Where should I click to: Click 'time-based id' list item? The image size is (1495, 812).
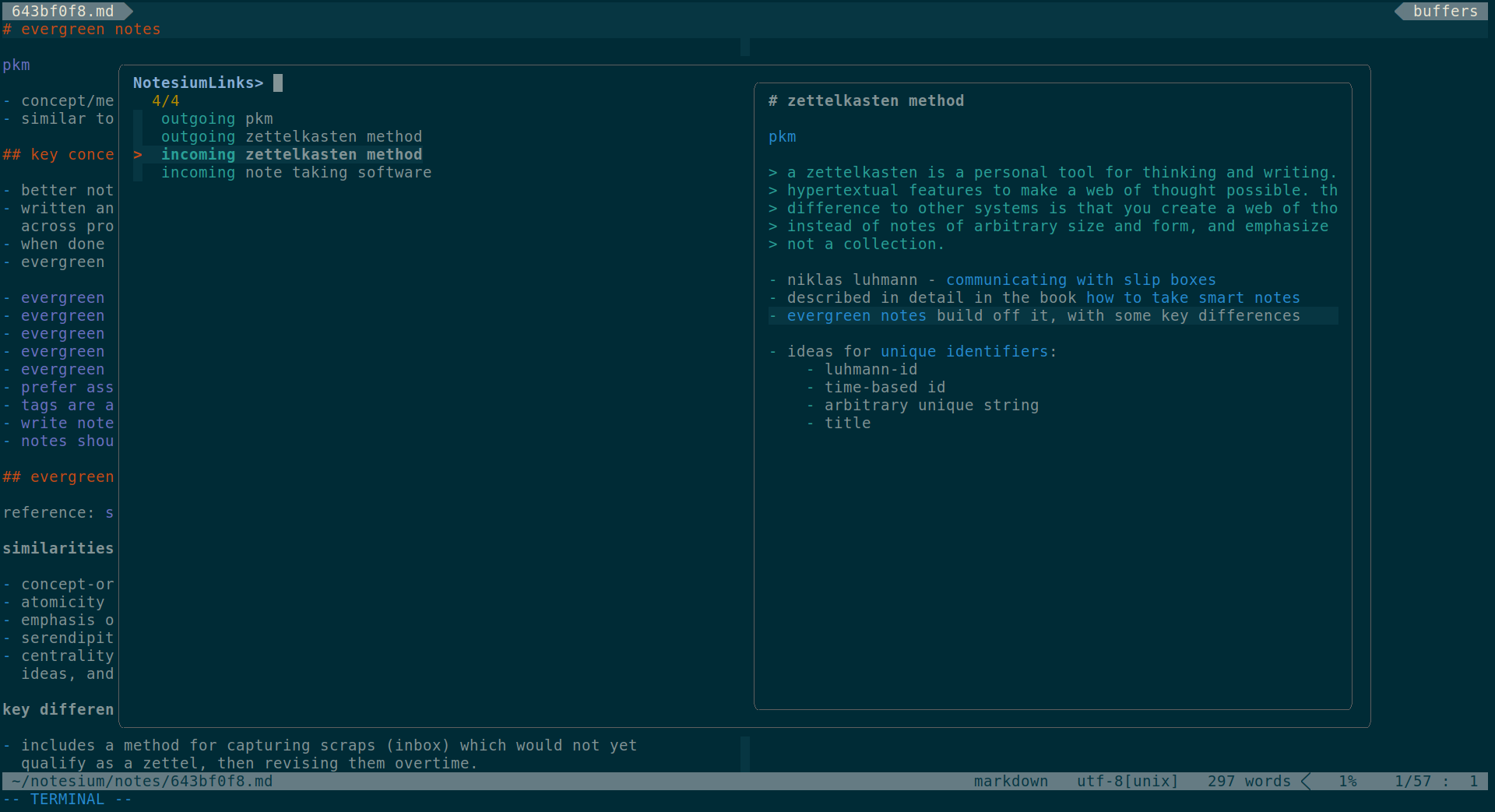885,387
